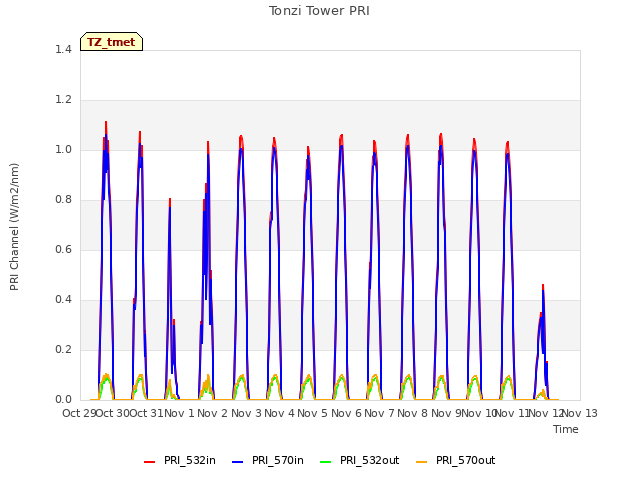Click the PRI_532in legend entry
Image resolution: width=640 pixels, height=480 pixels.
[x=180, y=460]
